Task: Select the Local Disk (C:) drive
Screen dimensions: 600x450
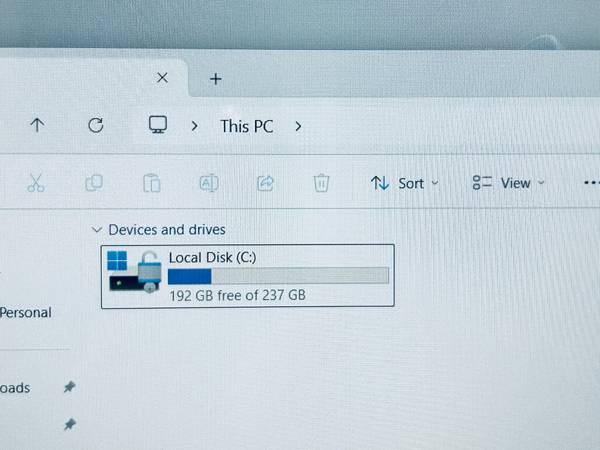Action: click(248, 276)
